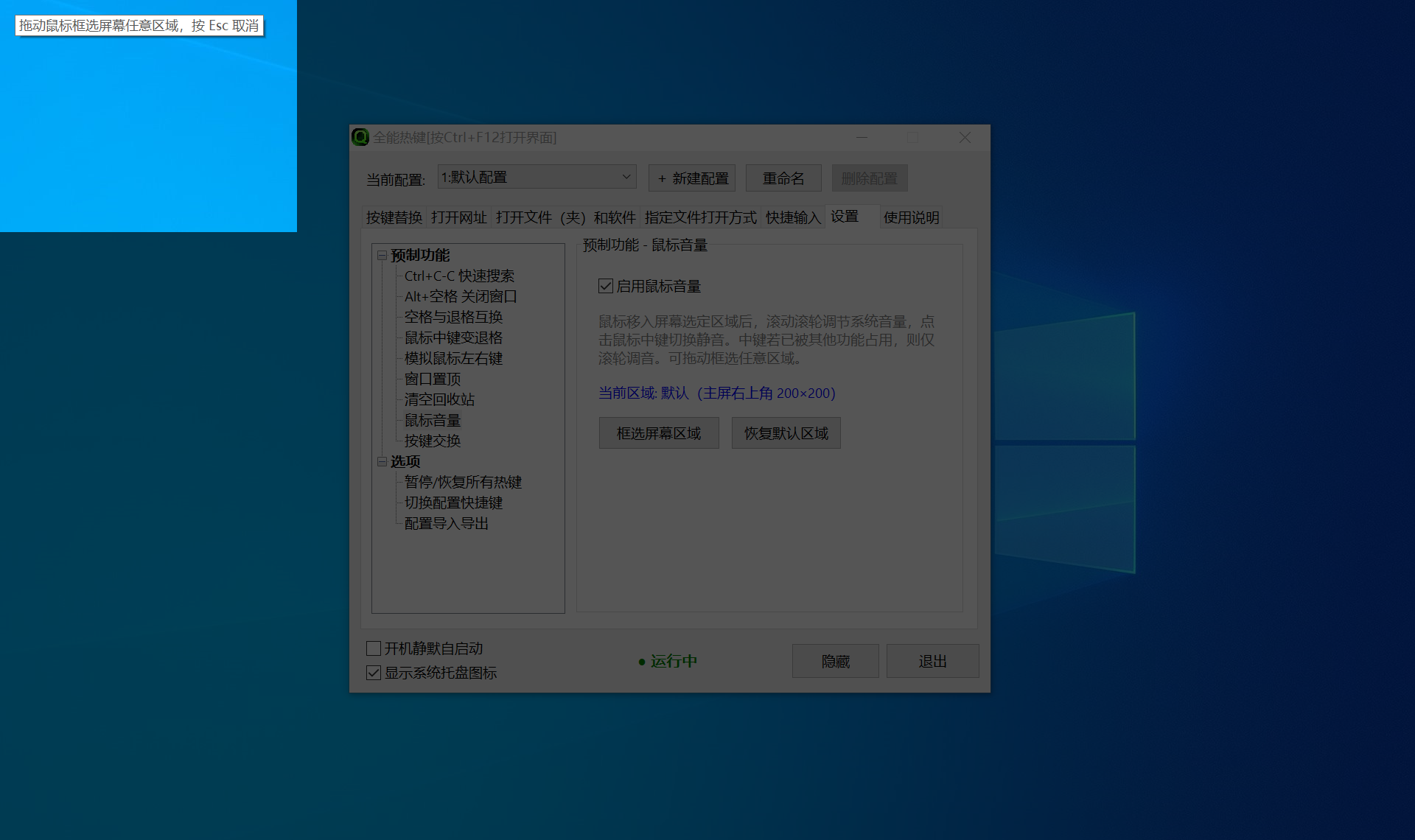Choose 按键交换 tree item
This screenshot has width=1415, height=840.
point(433,441)
